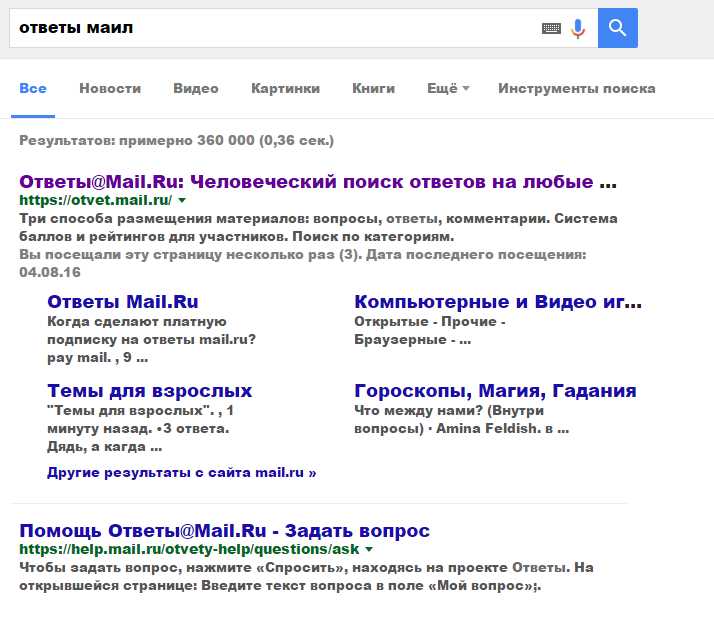Expand arrow next to help.mail.ru URL
Image resolution: width=714 pixels, height=620 pixels.
(x=369, y=549)
